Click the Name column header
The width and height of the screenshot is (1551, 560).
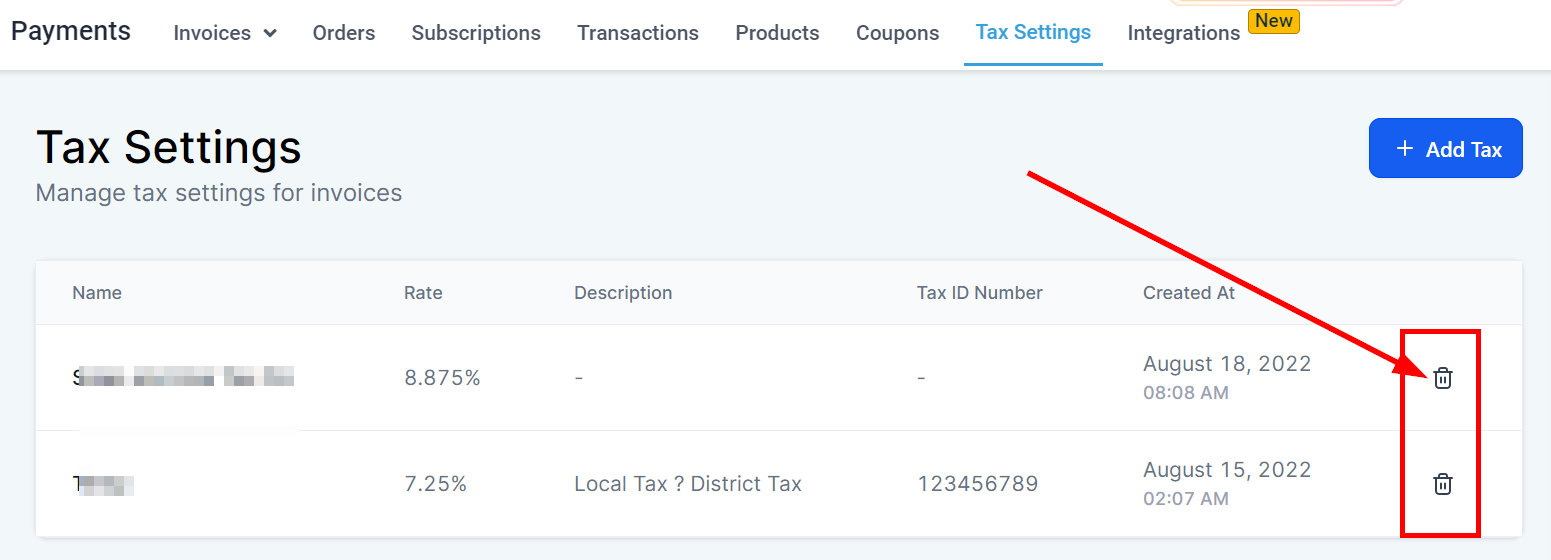pos(97,293)
